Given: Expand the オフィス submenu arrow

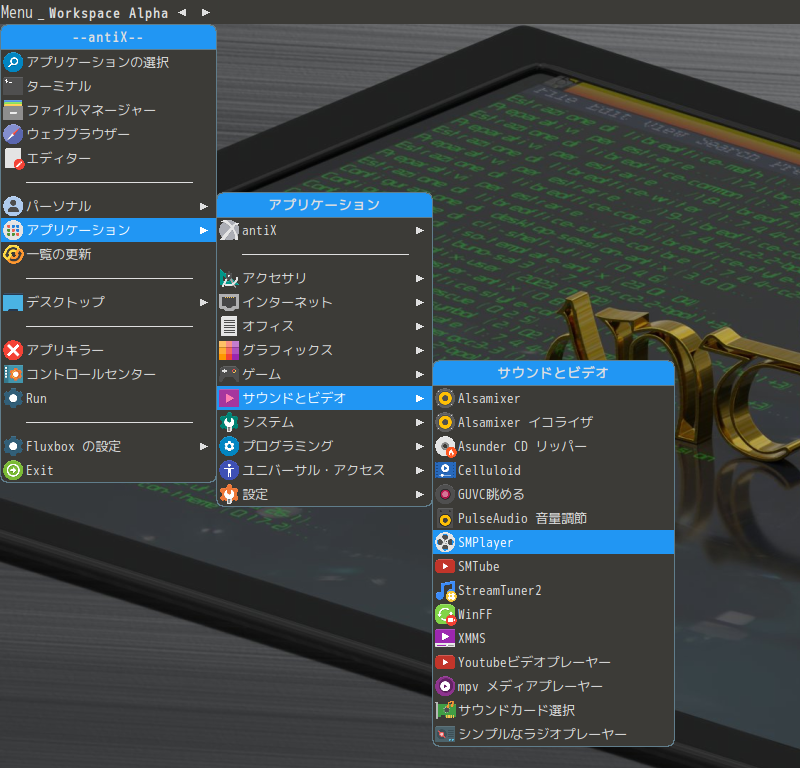Looking at the screenshot, I should tap(419, 326).
